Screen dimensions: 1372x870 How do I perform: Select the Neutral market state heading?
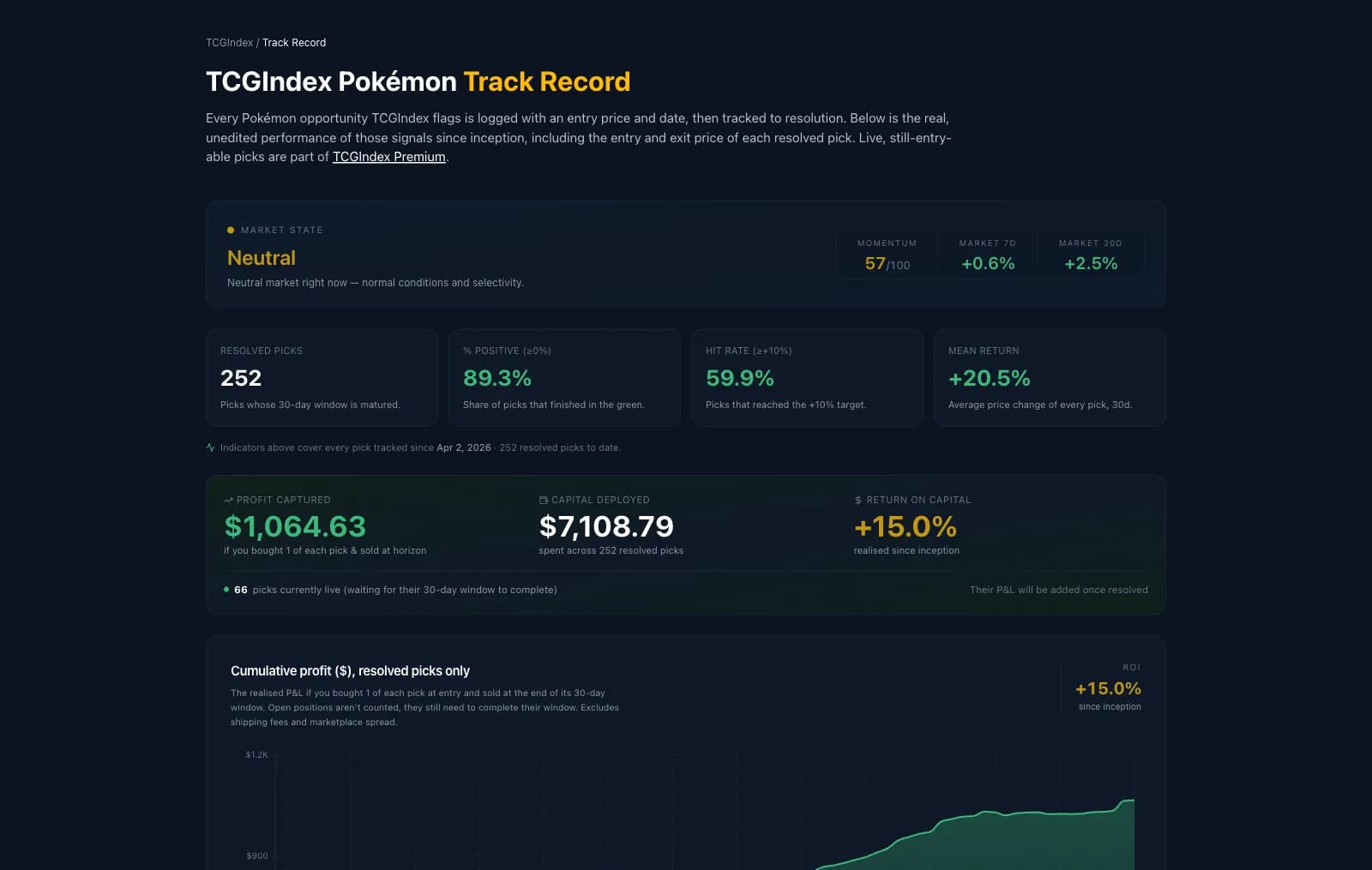[262, 258]
